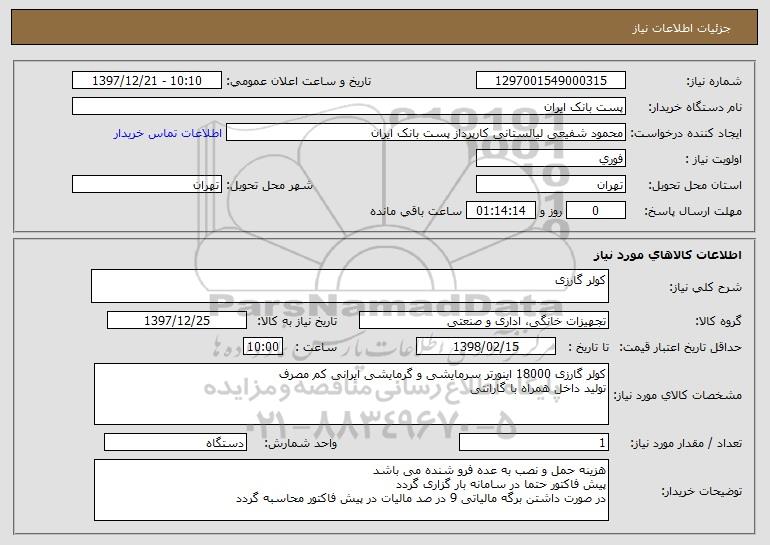Click the label شرح کلی نیاز
Viewport: 770px width, 545px height.
(x=706, y=287)
